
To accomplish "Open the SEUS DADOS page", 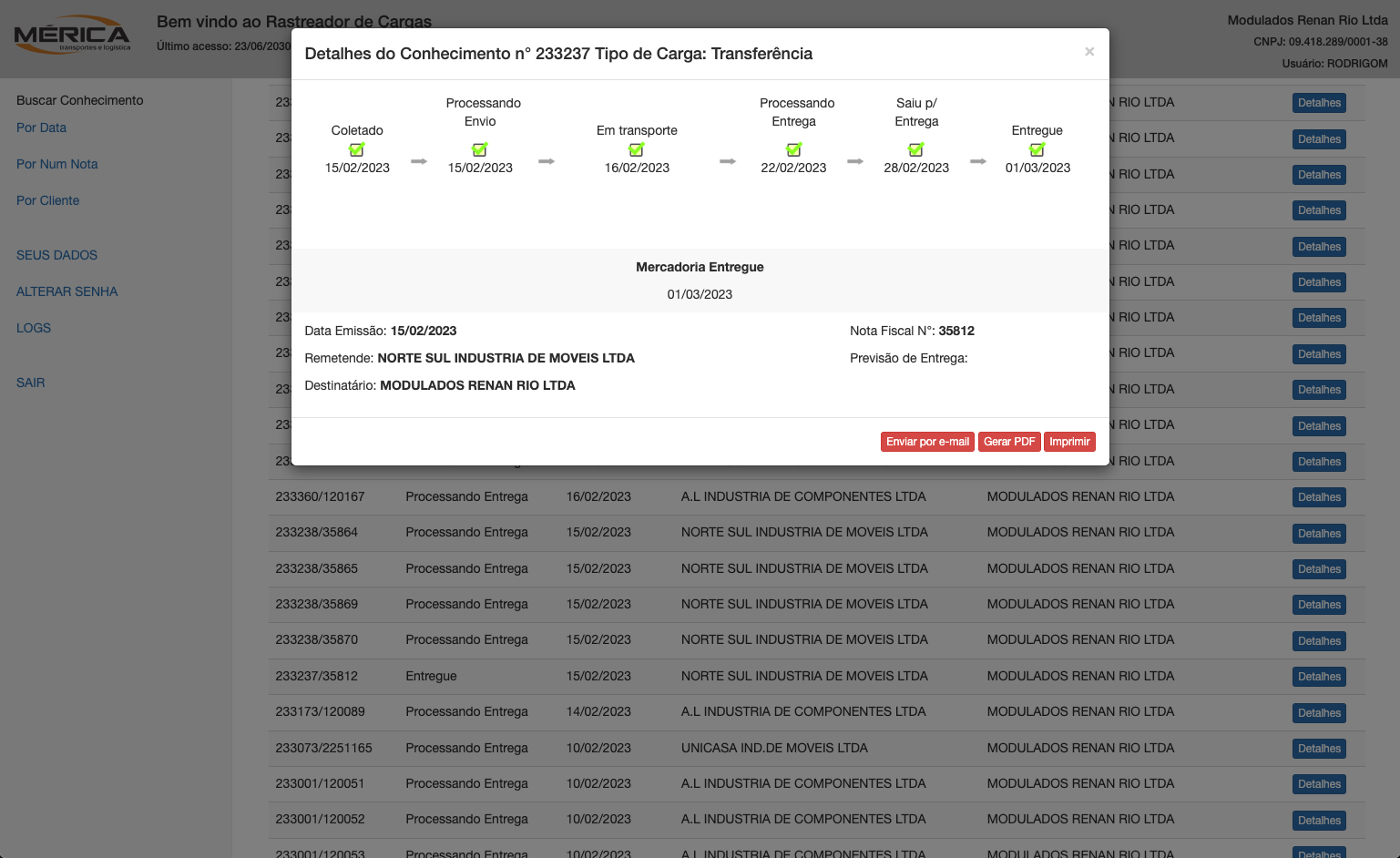I will tap(56, 255).
